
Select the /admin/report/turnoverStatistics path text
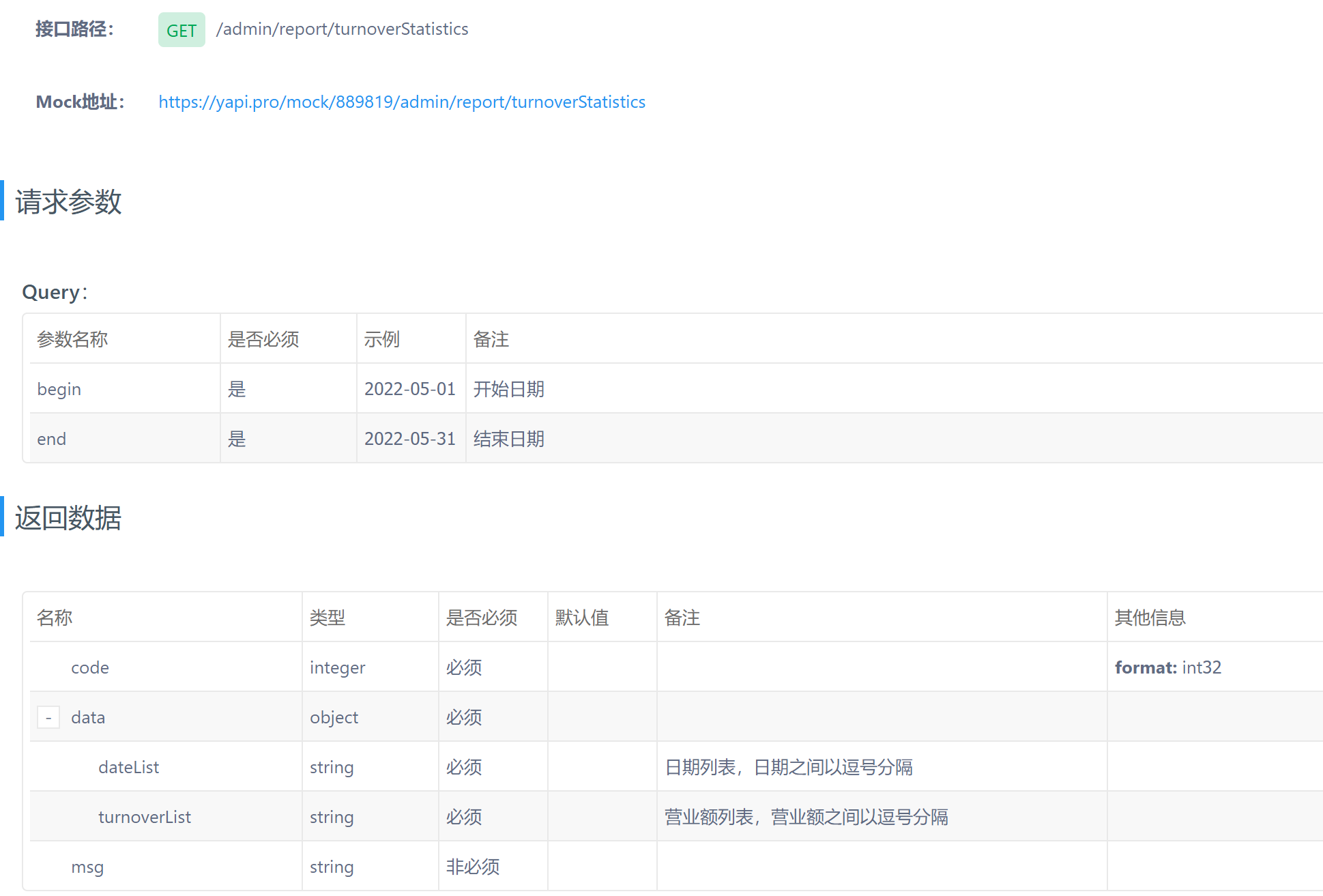[342, 29]
